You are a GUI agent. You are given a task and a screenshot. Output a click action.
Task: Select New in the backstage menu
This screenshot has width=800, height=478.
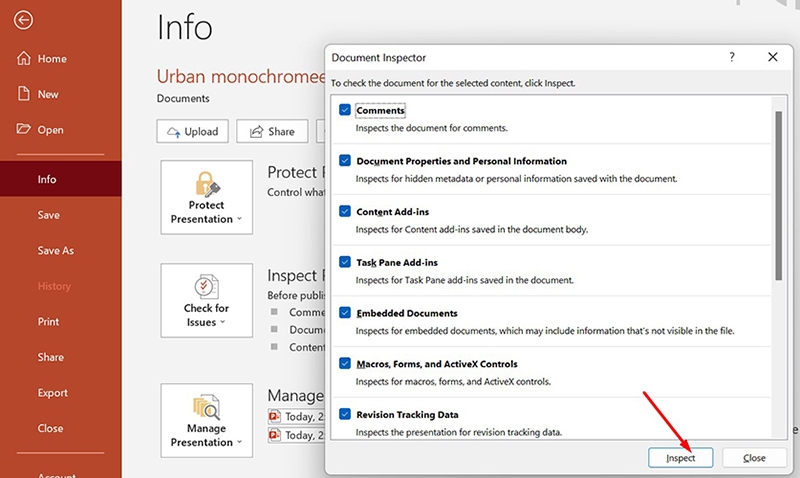click(x=61, y=94)
